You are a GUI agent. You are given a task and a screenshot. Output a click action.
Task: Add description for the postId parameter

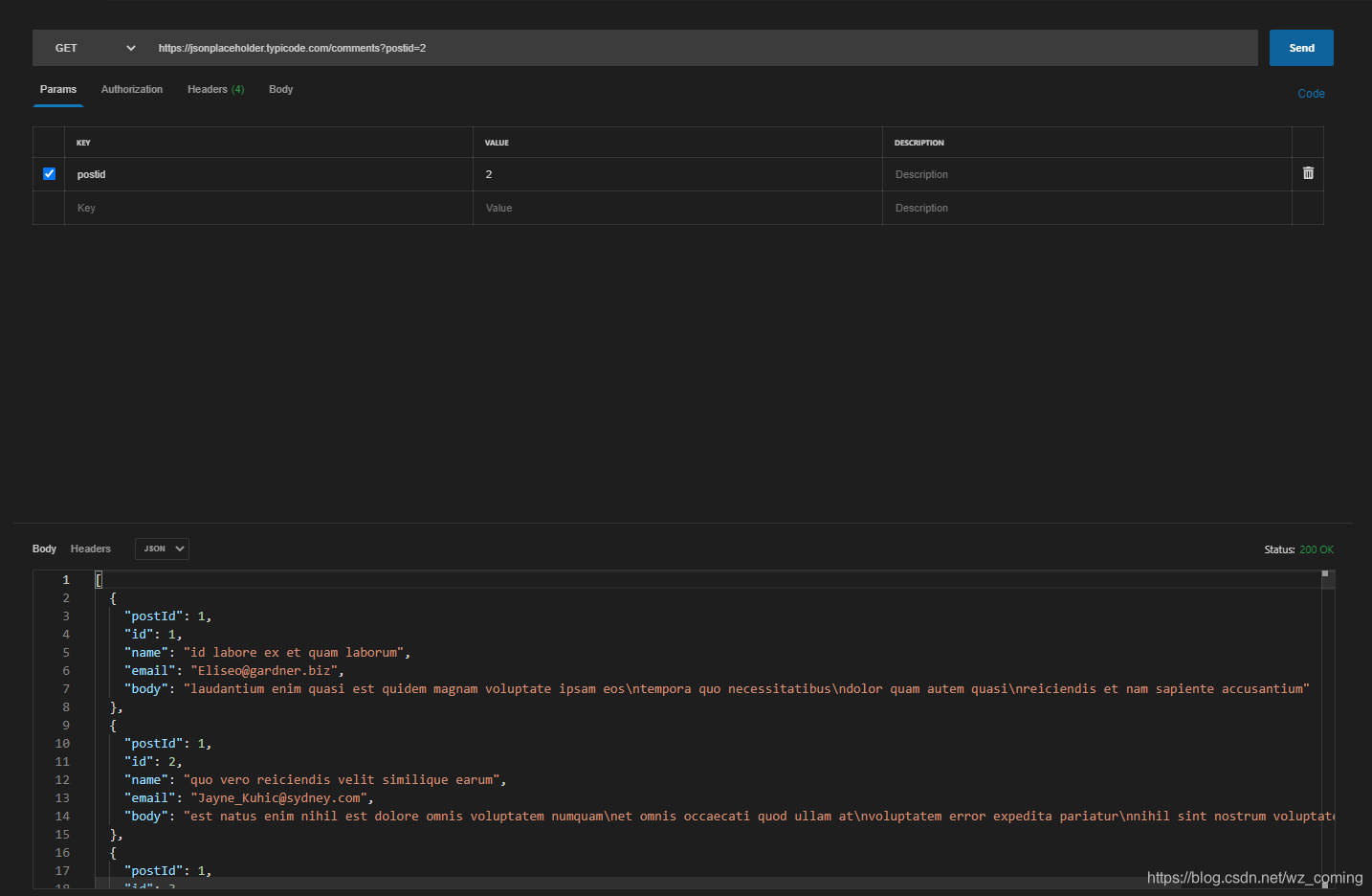pos(1087,174)
